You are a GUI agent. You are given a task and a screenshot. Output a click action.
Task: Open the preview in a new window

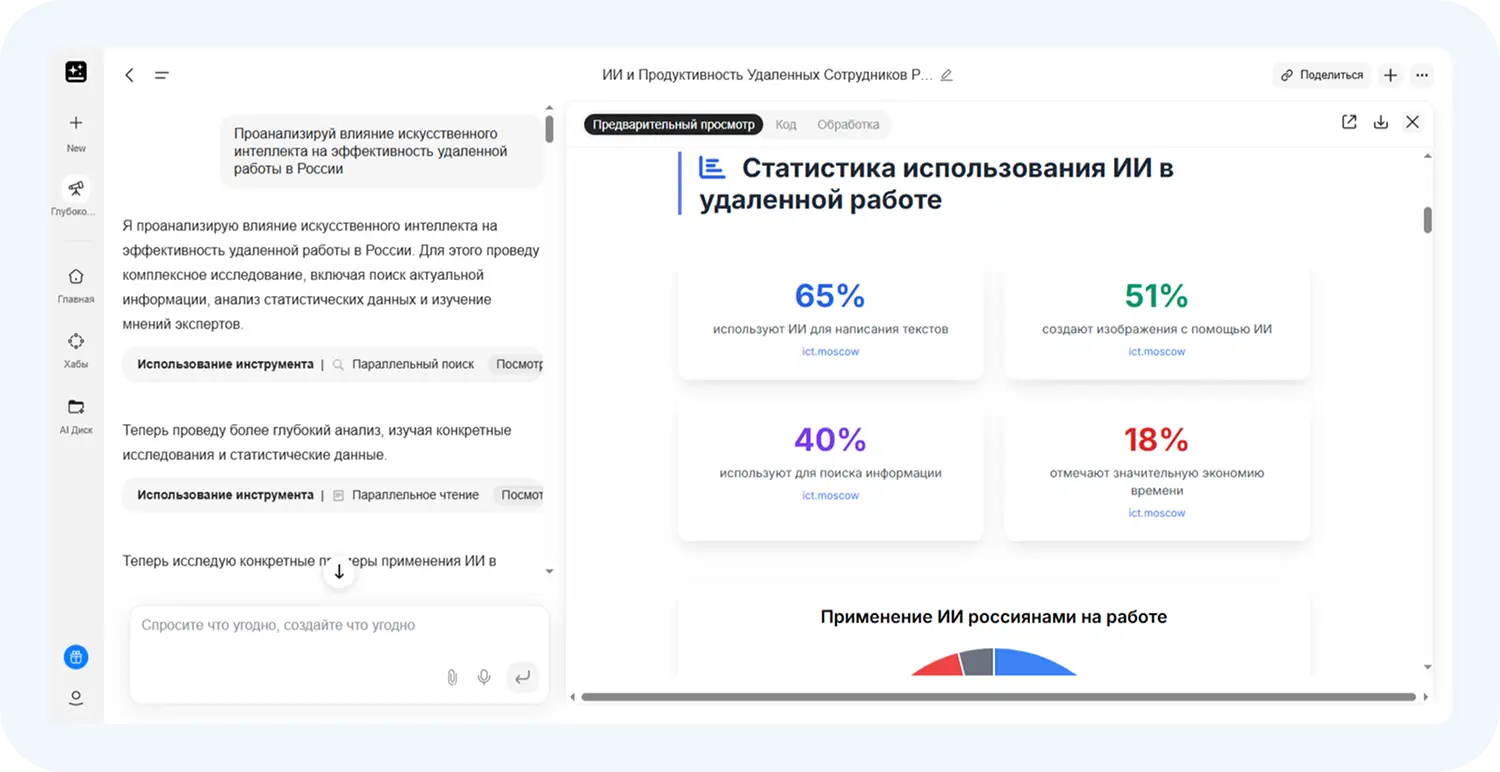coord(1348,121)
